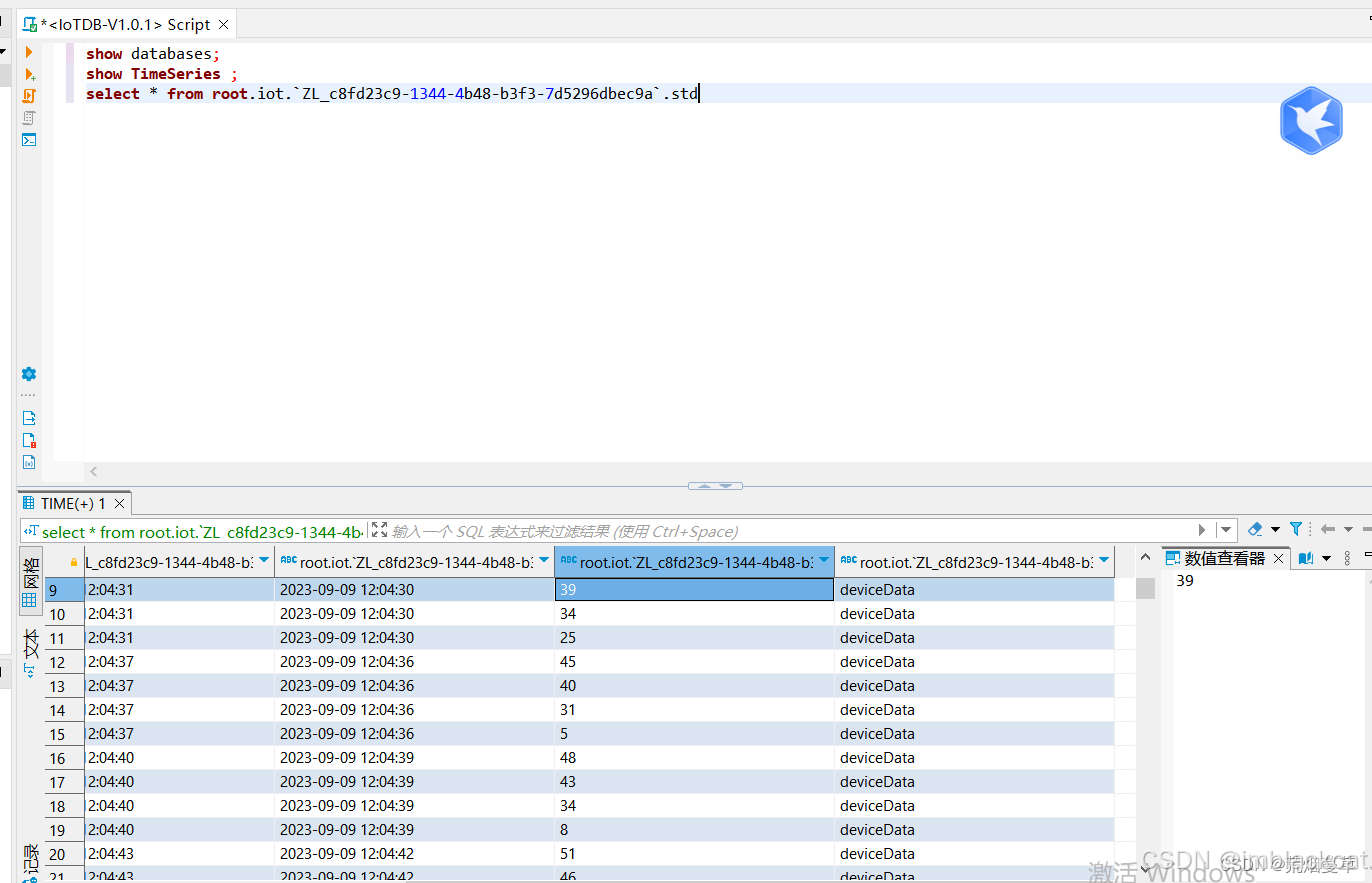
Task: Open the result filter funnel icon
Action: pos(1296,529)
